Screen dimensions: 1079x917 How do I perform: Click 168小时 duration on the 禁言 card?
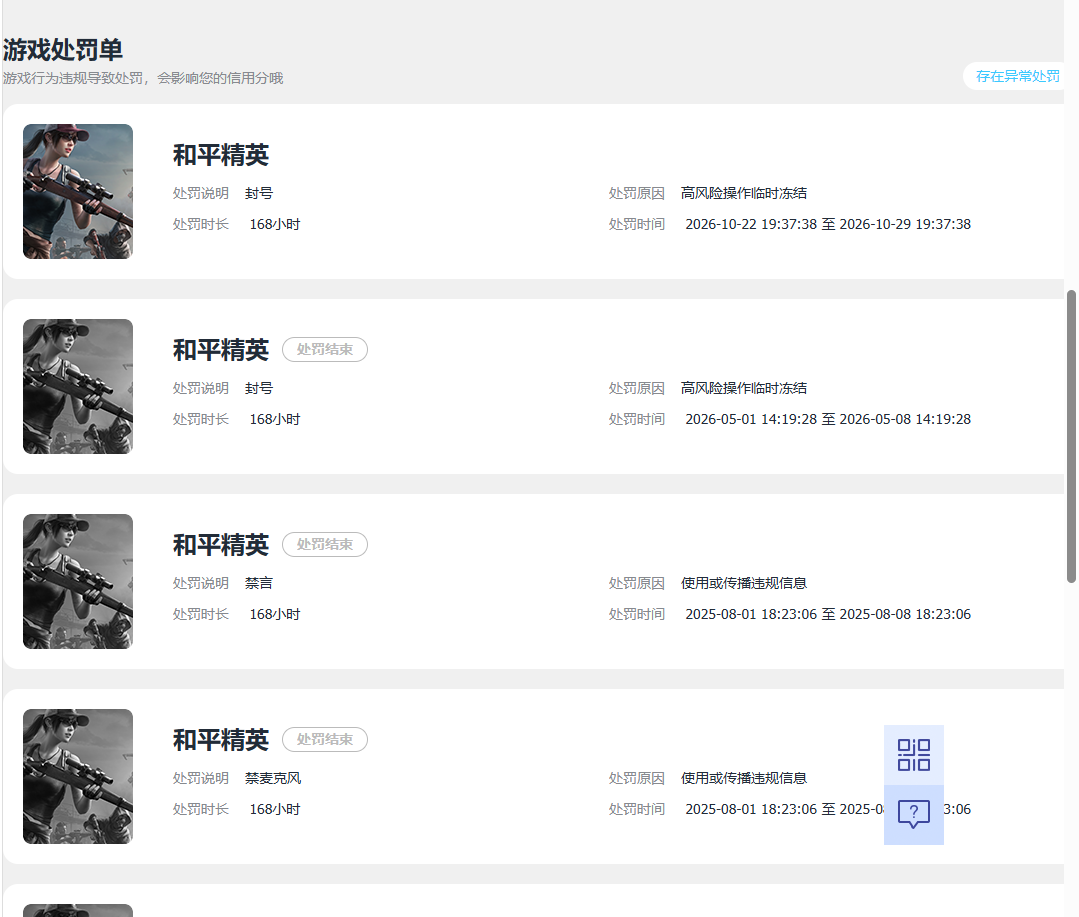tap(275, 614)
